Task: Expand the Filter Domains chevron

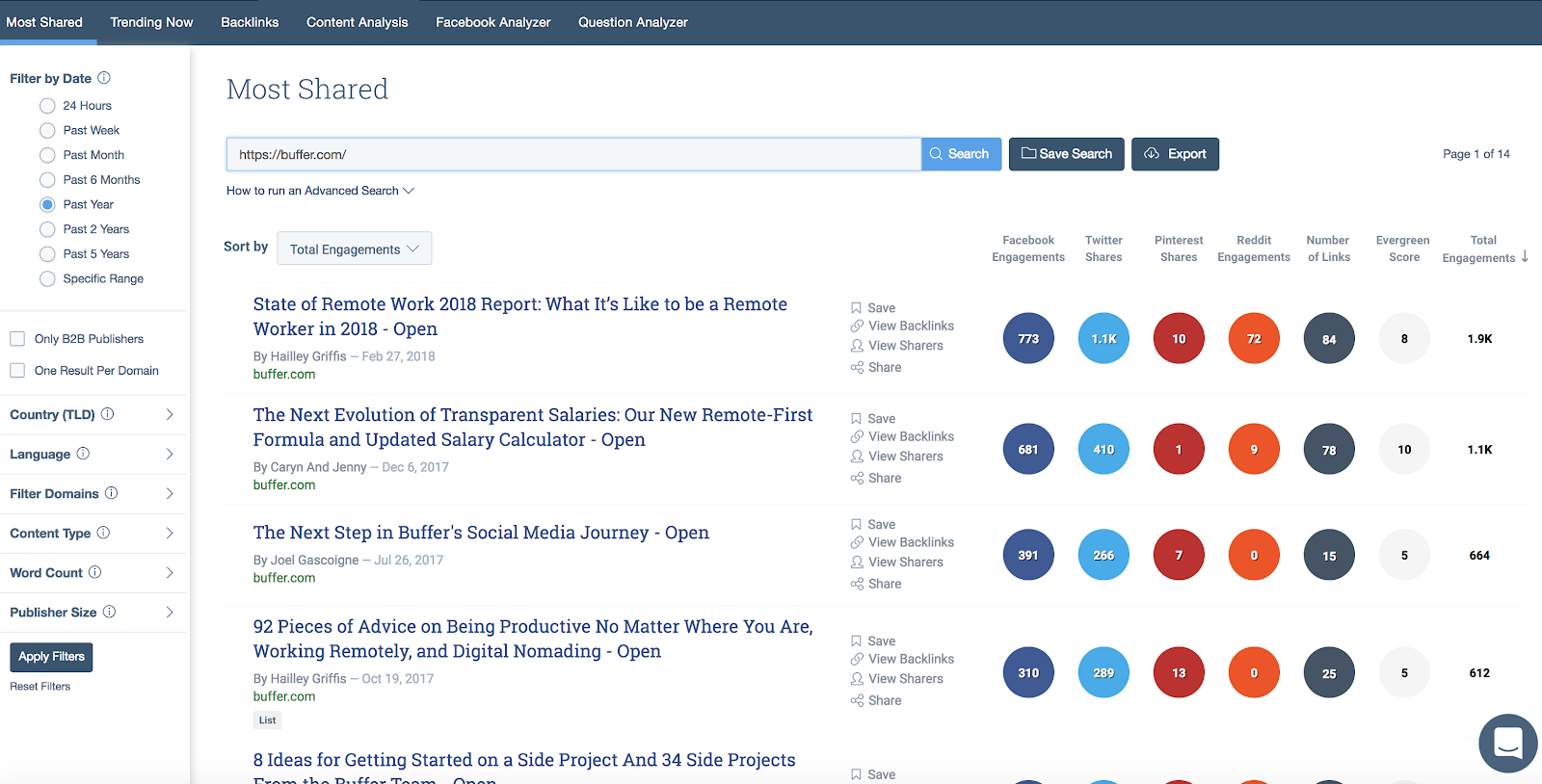Action: (170, 493)
